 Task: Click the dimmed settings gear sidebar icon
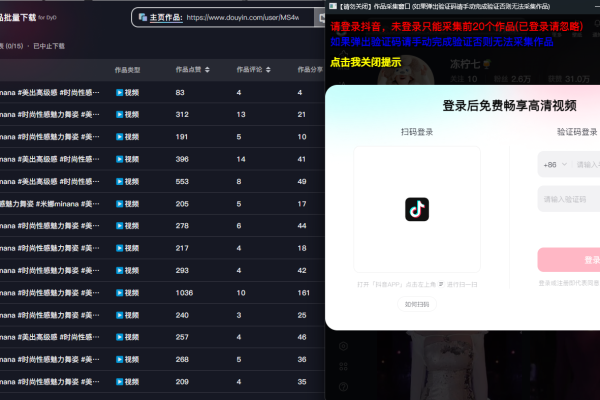[x=343, y=346]
